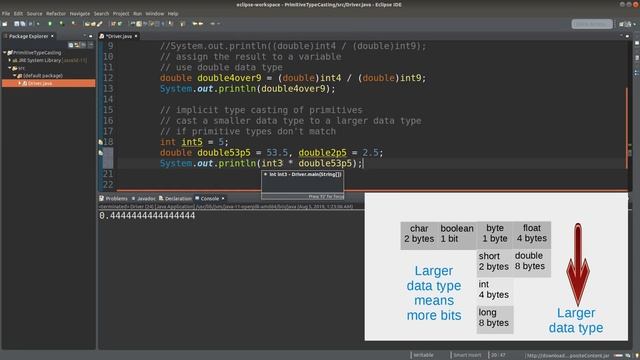The image size is (640, 360).
Task: Toggle Link with Editor in Package Explorer
Action: coord(77,45)
